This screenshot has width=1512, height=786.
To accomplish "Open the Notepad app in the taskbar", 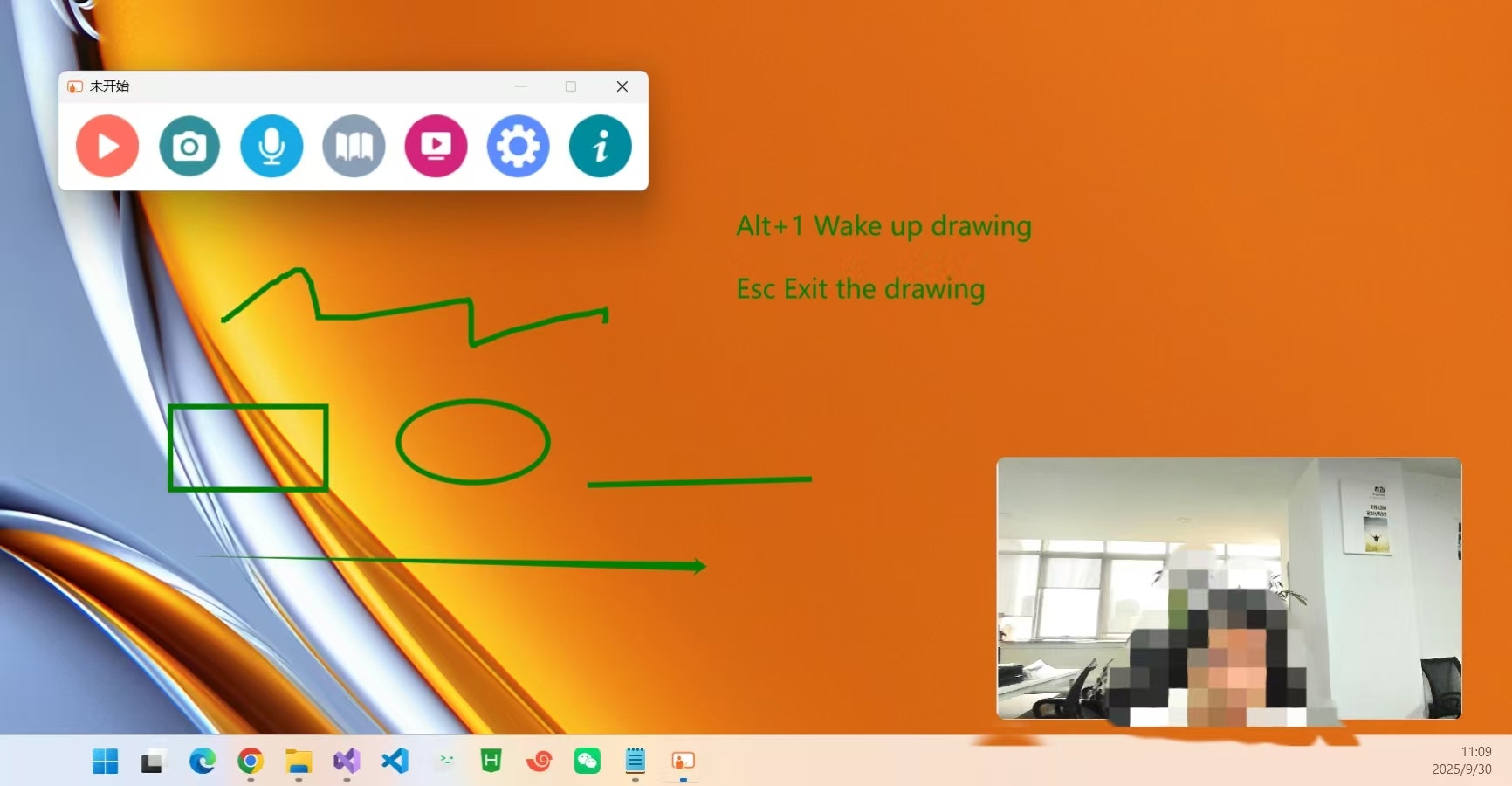I will point(636,761).
